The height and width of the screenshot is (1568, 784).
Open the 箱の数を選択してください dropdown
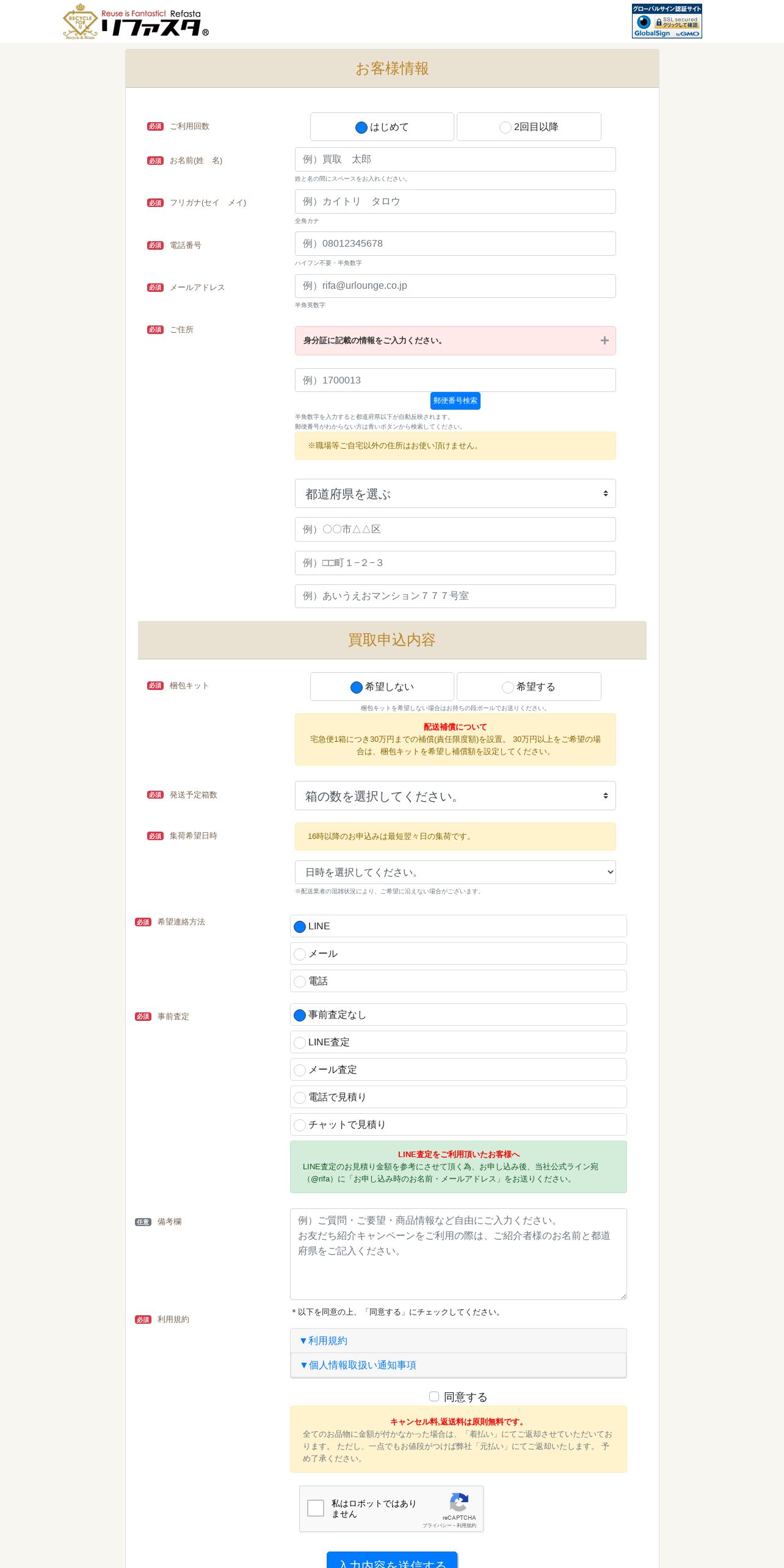point(455,796)
